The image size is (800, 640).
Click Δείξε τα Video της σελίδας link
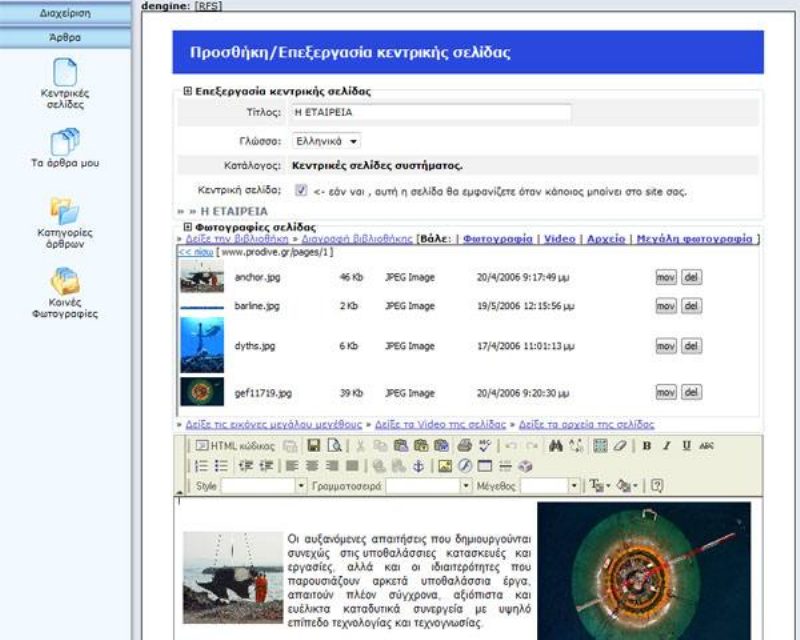(x=440, y=425)
